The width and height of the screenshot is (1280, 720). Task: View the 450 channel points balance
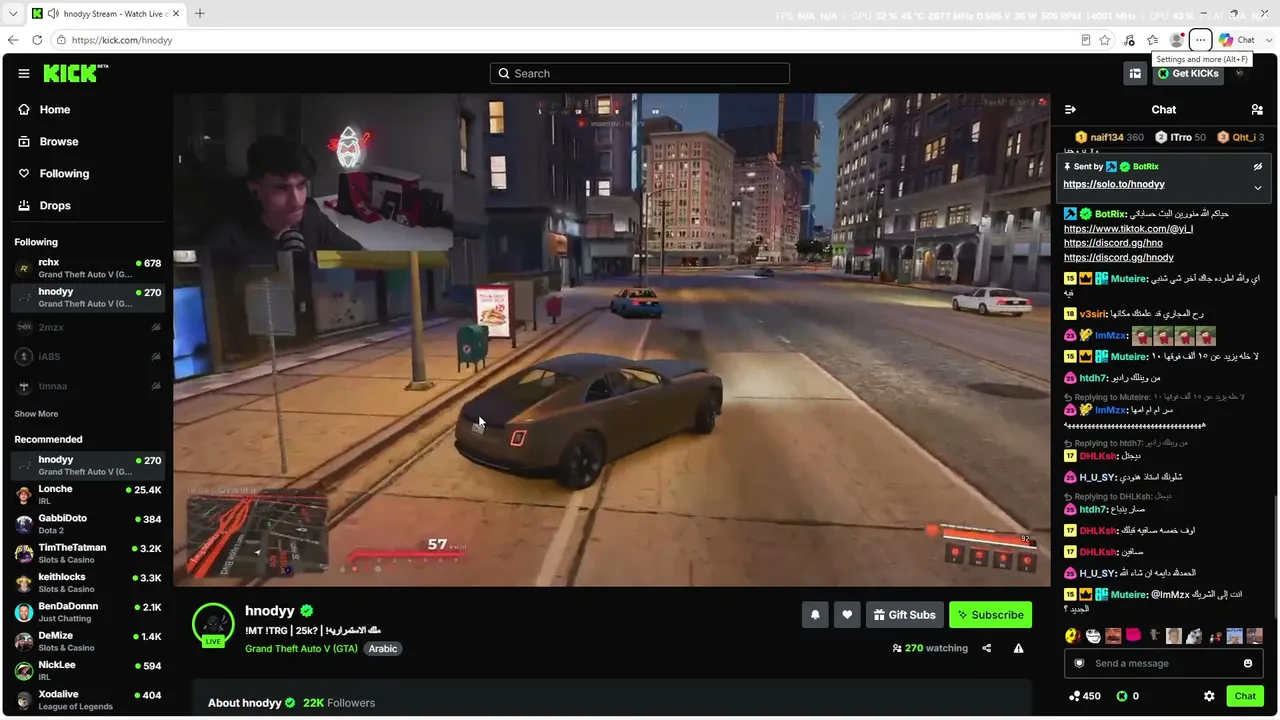point(1085,696)
